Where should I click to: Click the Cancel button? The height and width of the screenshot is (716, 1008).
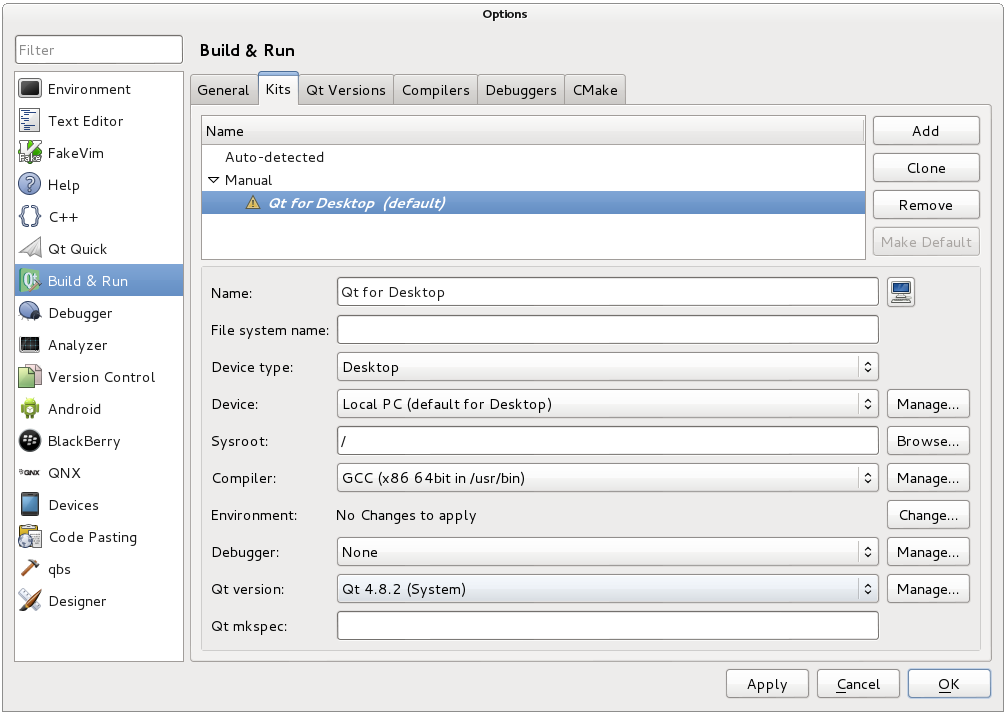pos(858,684)
